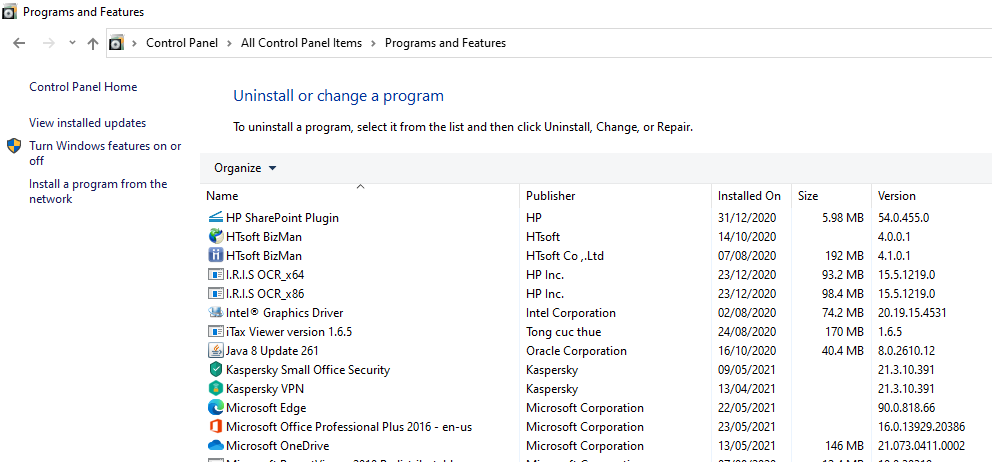The width and height of the screenshot is (992, 462).
Task: Click the iTax Viewer program icon
Action: [x=216, y=332]
